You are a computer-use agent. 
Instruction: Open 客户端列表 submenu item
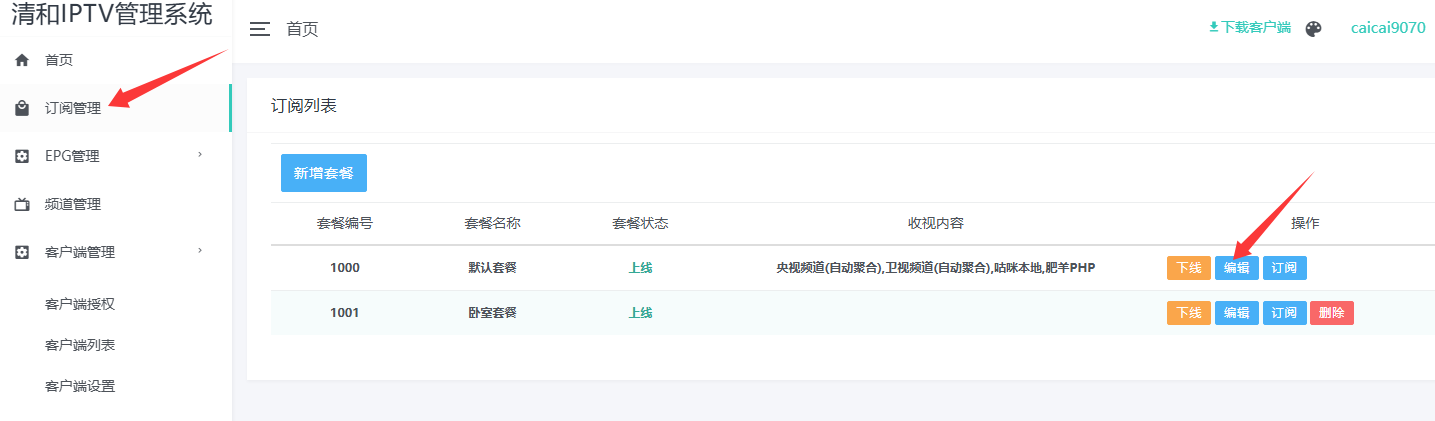[x=80, y=345]
